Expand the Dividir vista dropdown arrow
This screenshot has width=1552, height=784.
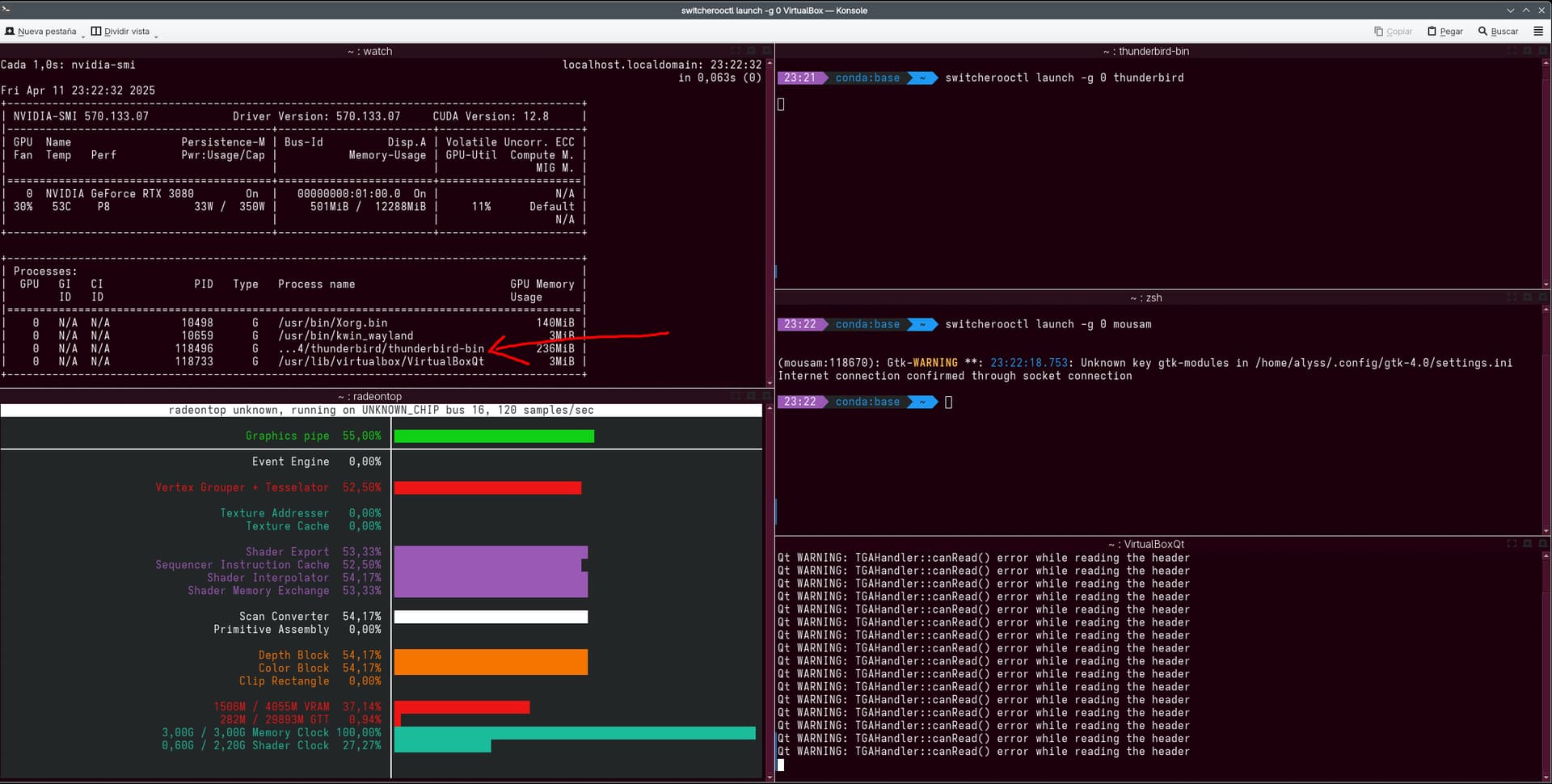(x=155, y=34)
